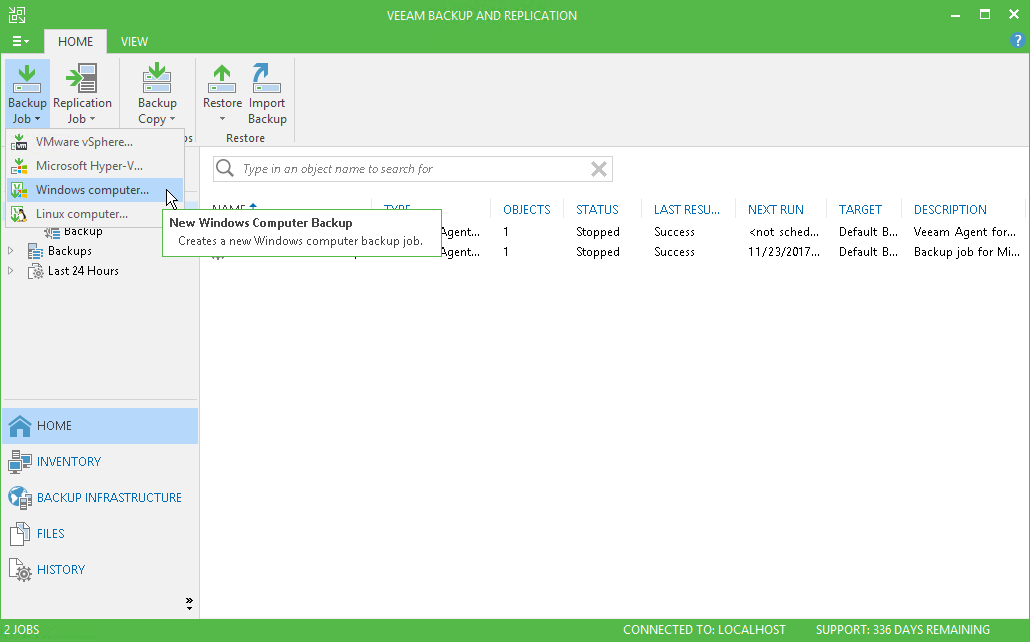The image size is (1030, 642).
Task: Click the Linux computer menu icon
Action: [19, 214]
